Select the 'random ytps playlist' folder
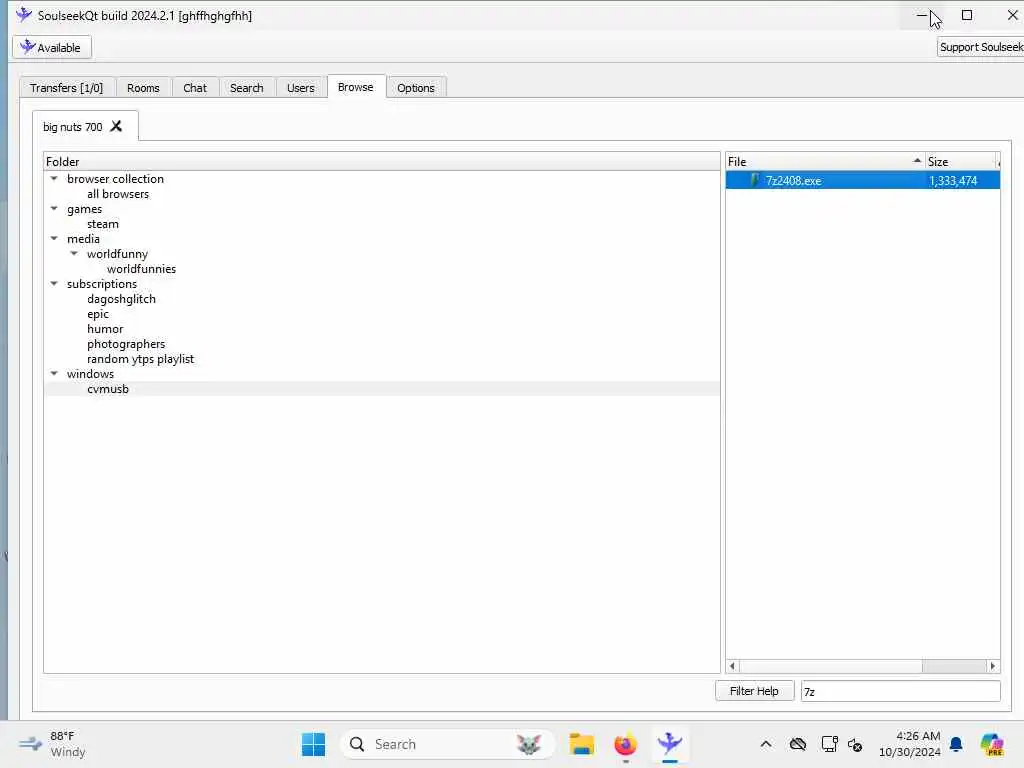 tap(140, 359)
